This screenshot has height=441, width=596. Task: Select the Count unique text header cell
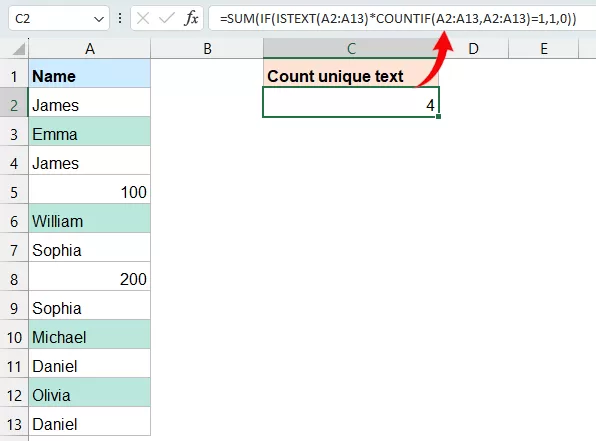point(351,73)
